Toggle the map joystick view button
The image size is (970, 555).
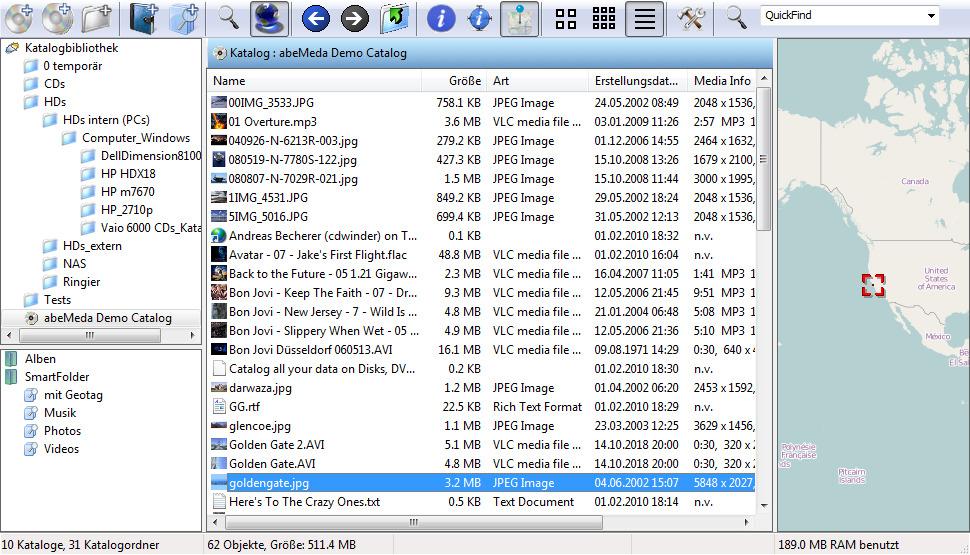(519, 17)
